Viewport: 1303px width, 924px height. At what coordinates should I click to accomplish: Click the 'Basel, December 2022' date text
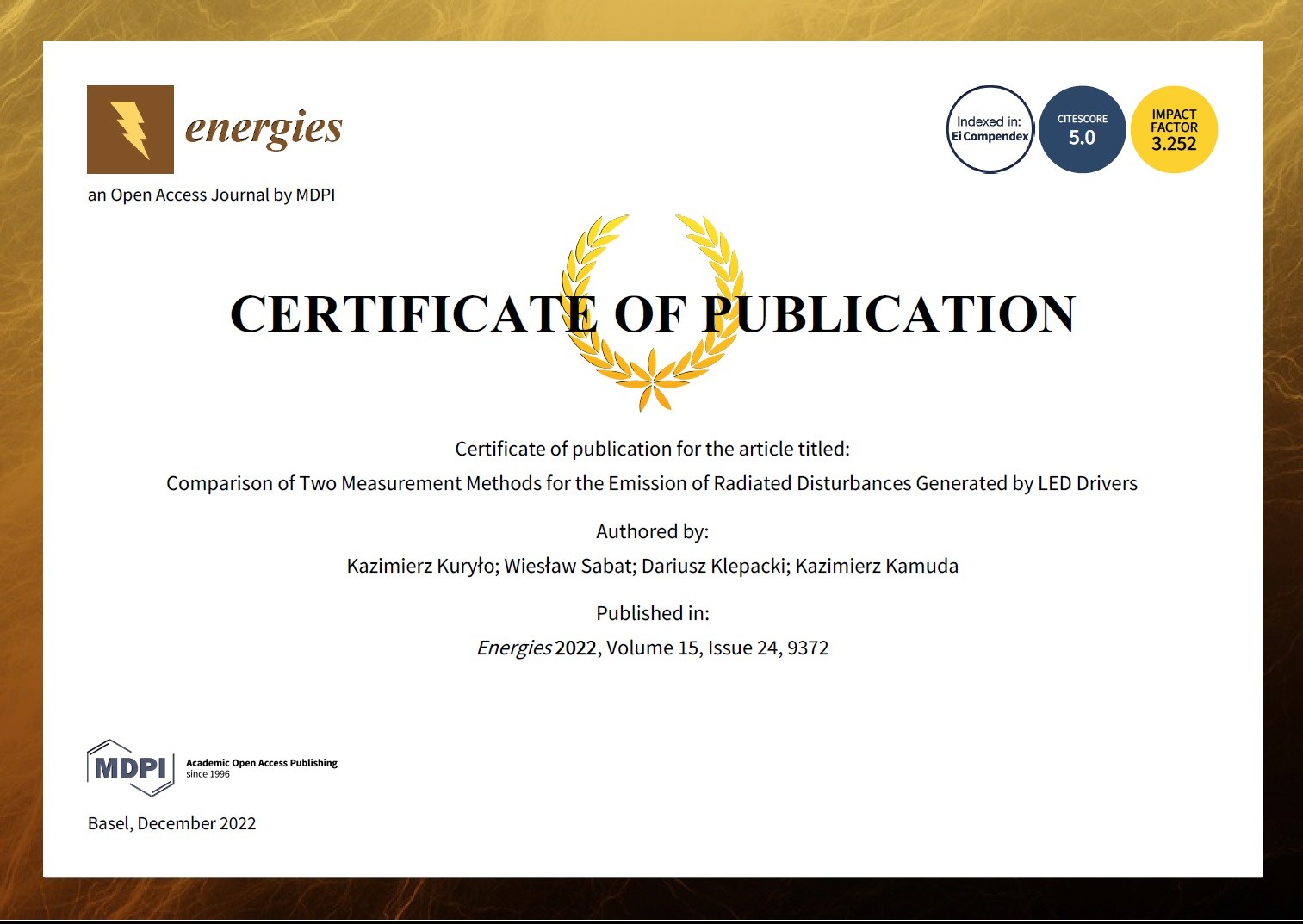click(172, 823)
